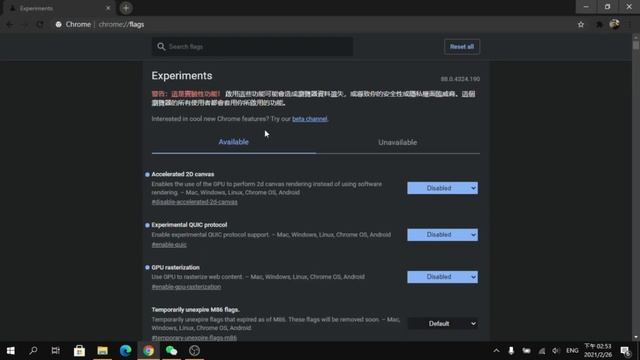Click the browser forward arrow
The width and height of the screenshot is (640, 360).
coord(24,24)
